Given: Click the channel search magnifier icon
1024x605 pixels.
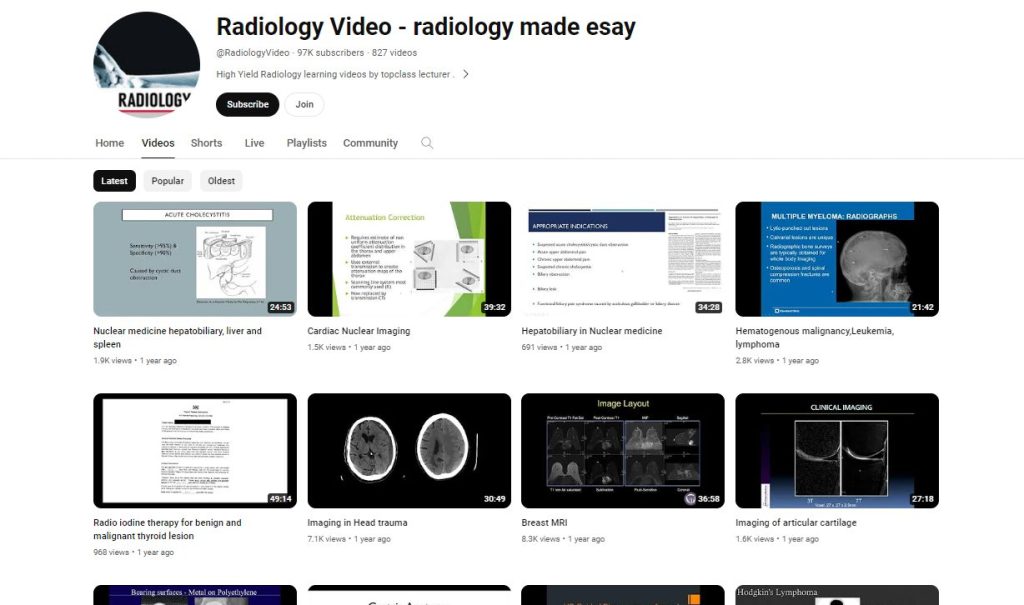Looking at the screenshot, I should pos(427,143).
